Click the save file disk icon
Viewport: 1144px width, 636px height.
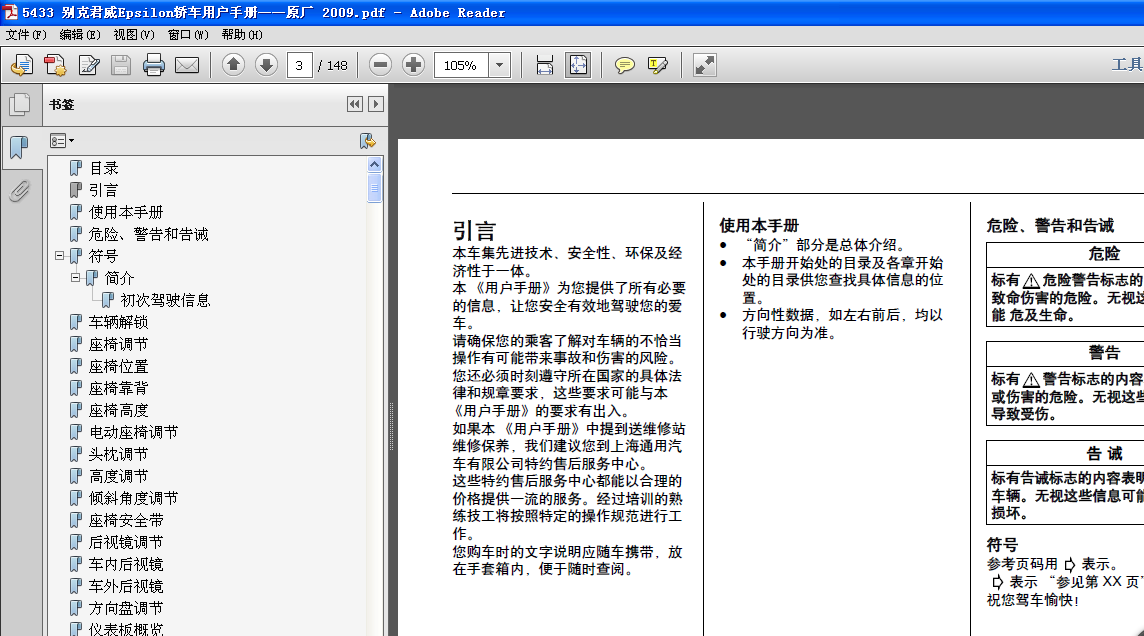[121, 65]
